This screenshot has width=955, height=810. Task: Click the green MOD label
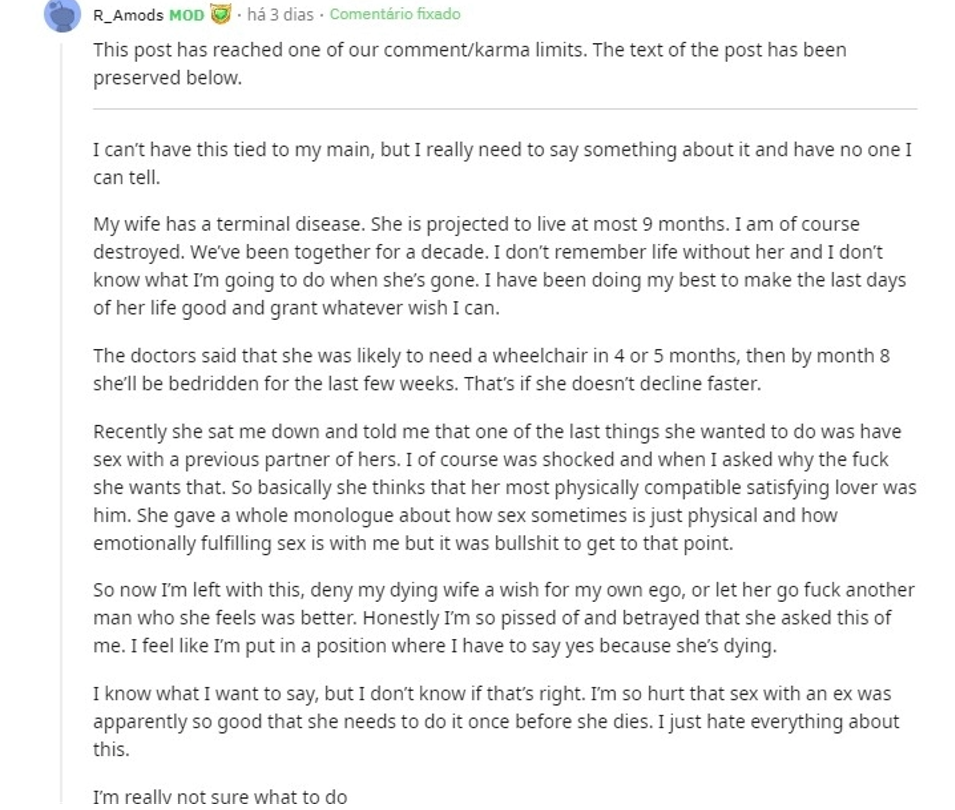click(x=186, y=15)
